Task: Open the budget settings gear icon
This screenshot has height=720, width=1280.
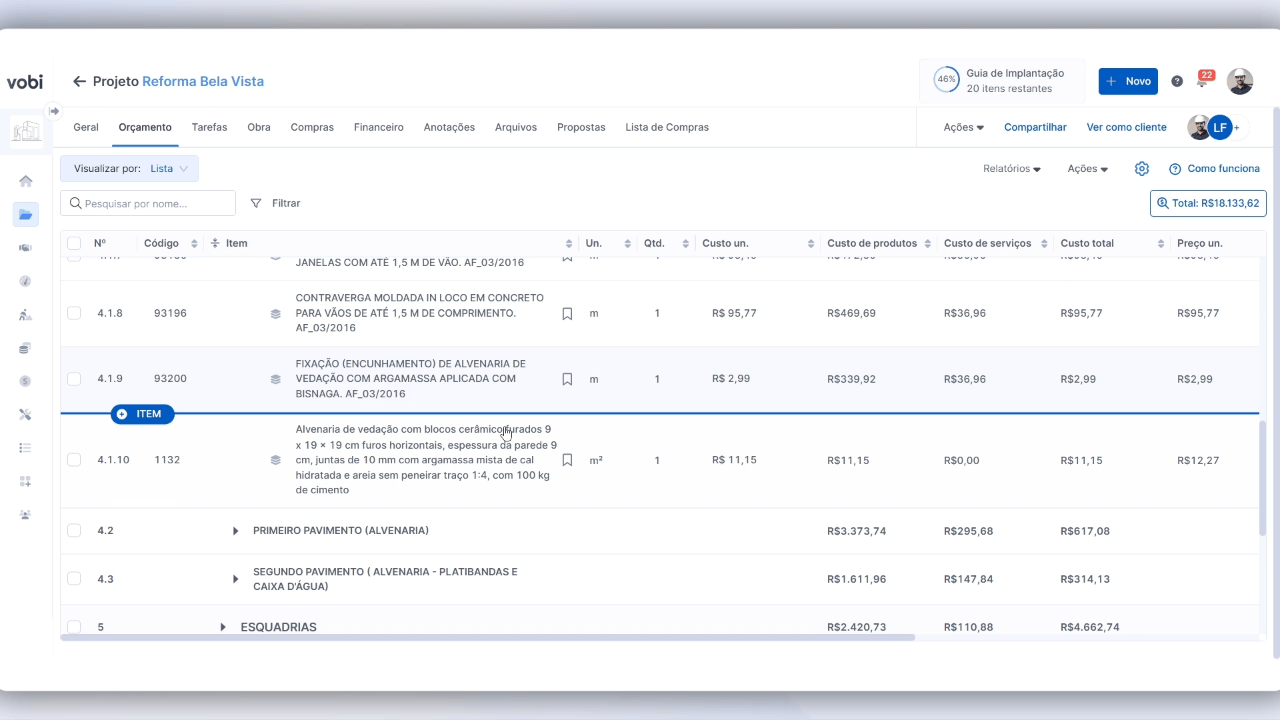Action: click(x=1141, y=169)
